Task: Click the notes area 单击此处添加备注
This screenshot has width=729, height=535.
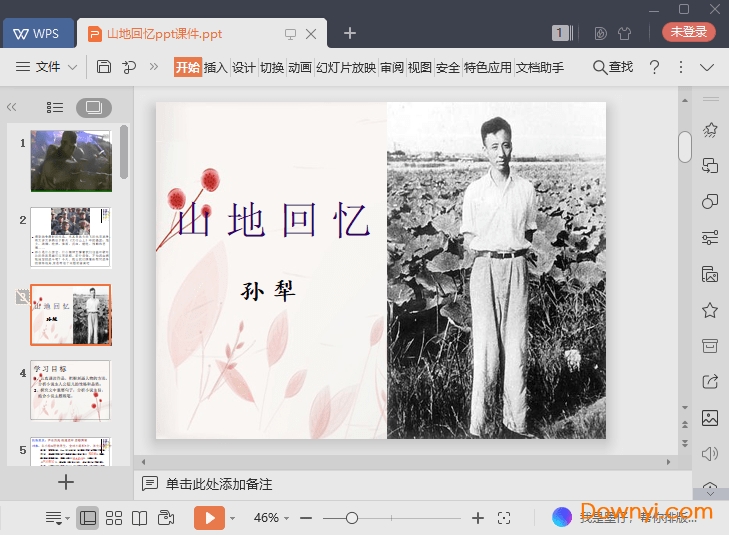Action: (219, 484)
